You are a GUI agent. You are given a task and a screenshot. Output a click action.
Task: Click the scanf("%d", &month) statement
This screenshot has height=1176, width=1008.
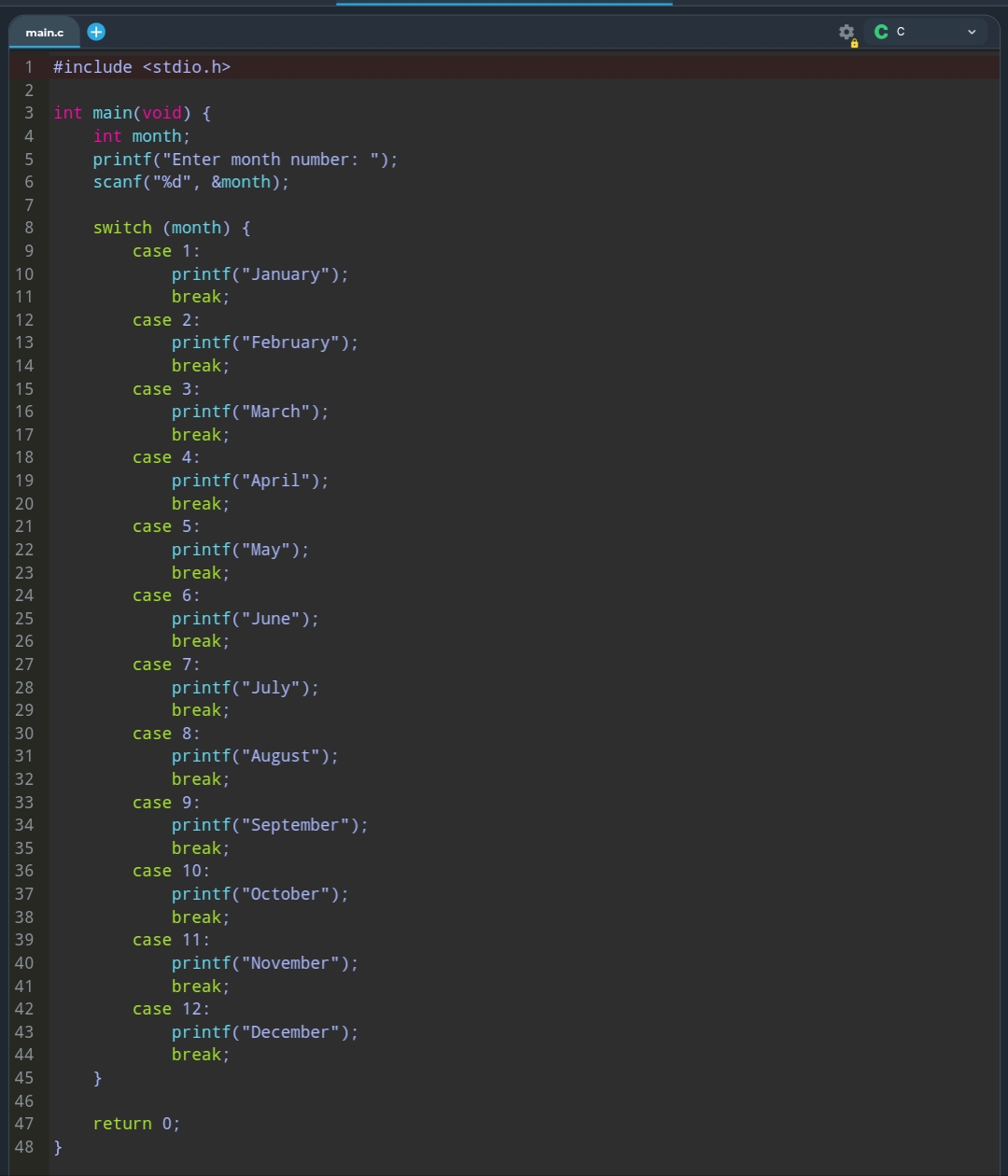190,182
